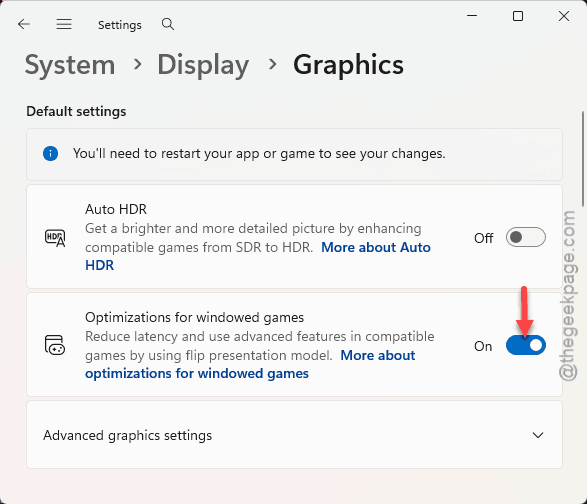Open More about Auto HDR link
This screenshot has height=504, width=587.
[258, 256]
